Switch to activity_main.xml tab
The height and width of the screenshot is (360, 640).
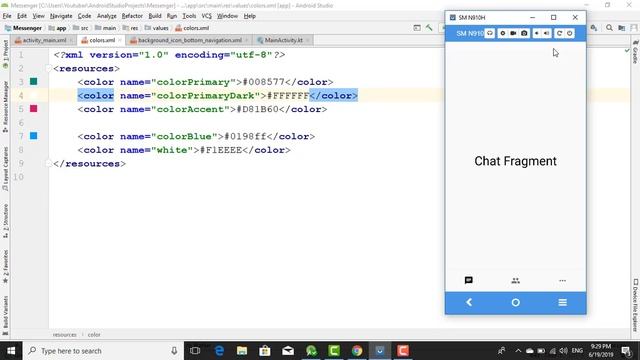point(44,40)
